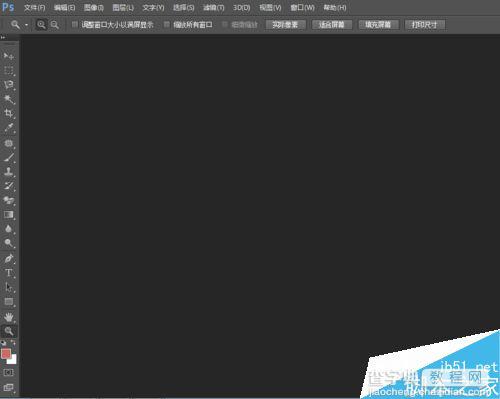Toggle the 细微缩放 checkbox
The image size is (500, 399).
click(x=225, y=24)
